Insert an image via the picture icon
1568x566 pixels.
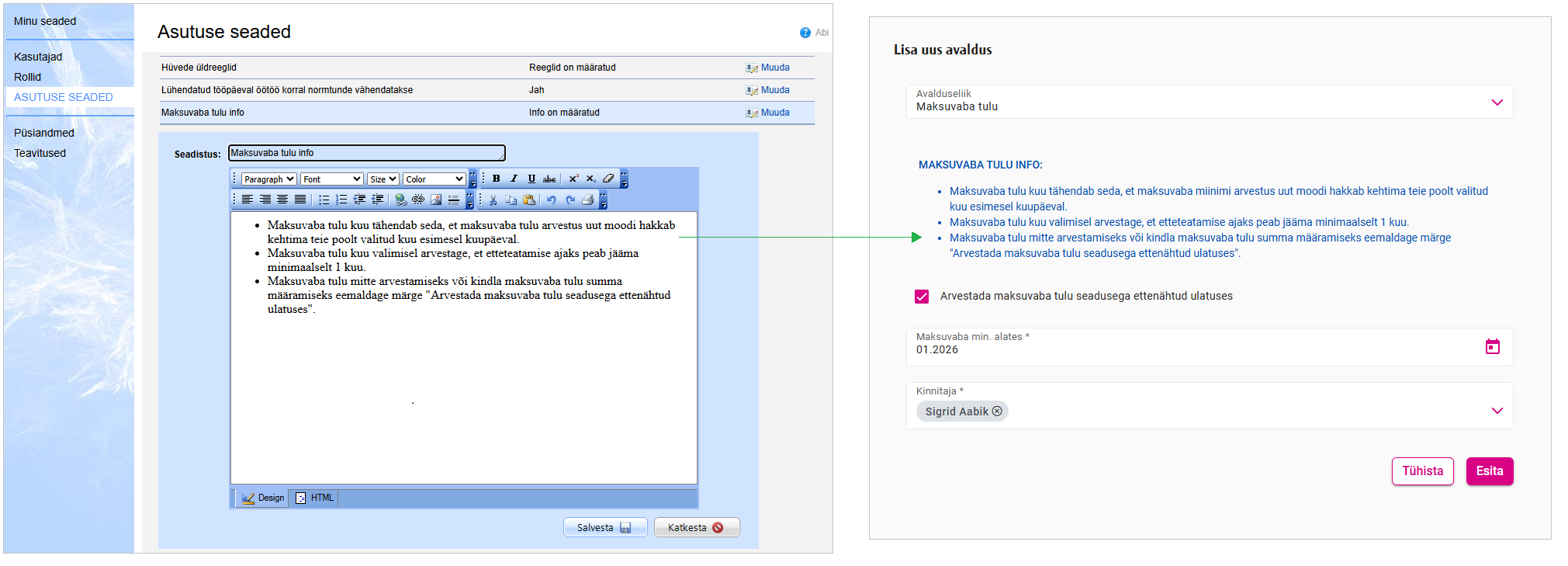click(436, 200)
